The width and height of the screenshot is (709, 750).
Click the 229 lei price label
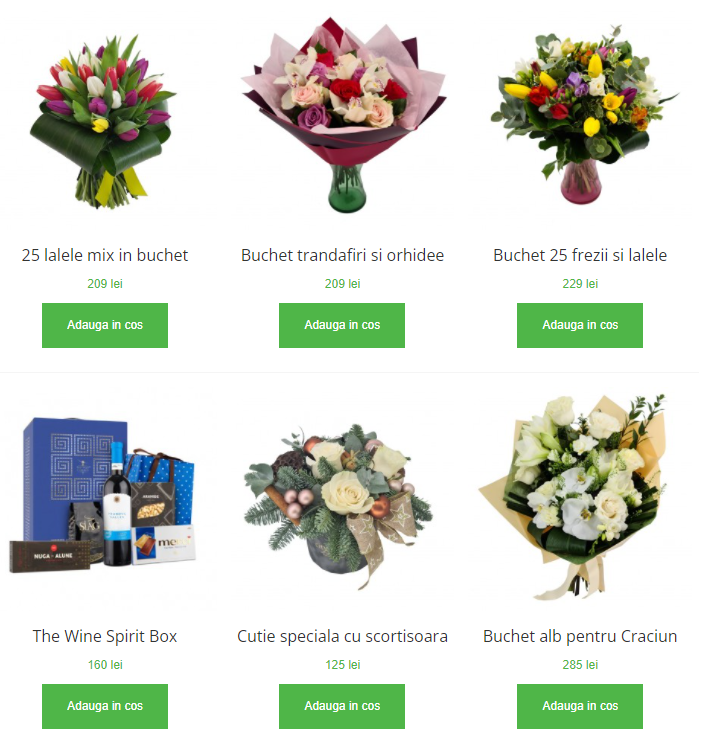(580, 284)
